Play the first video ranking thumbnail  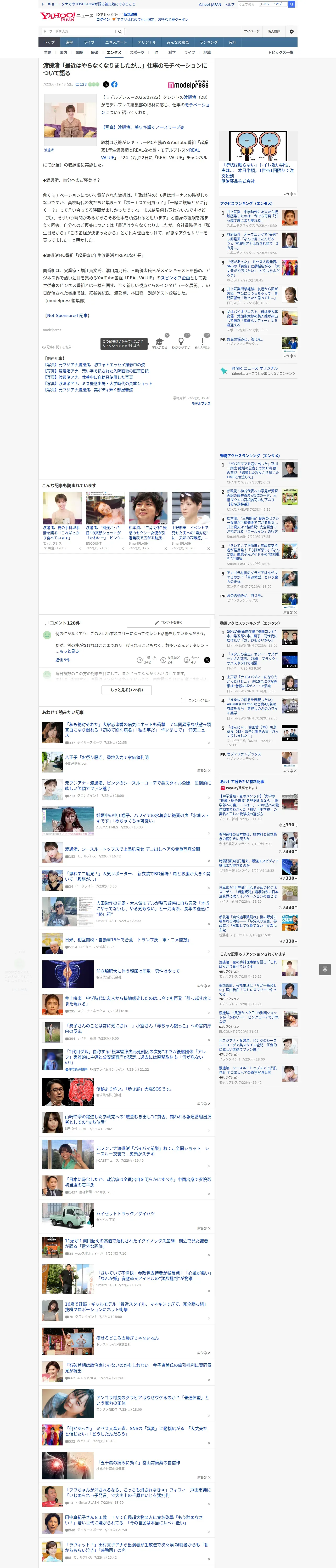tap(290, 637)
